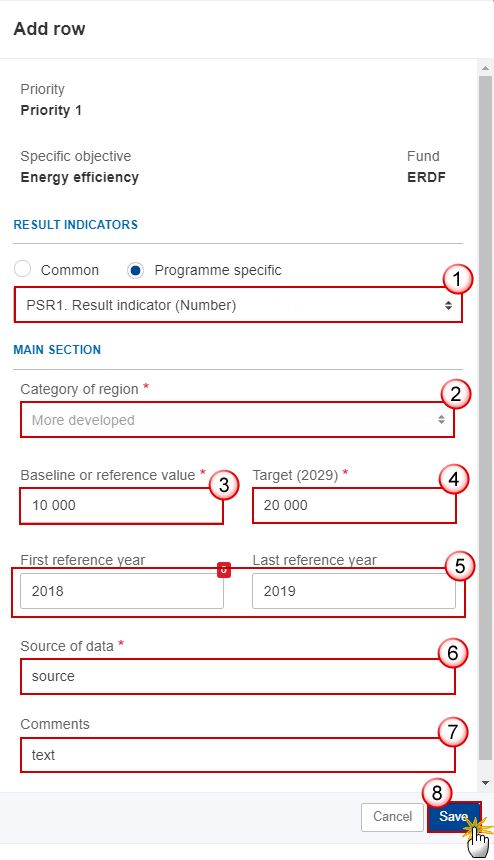494x860 pixels.
Task: Select the Common radio button
Action: [x=22, y=269]
